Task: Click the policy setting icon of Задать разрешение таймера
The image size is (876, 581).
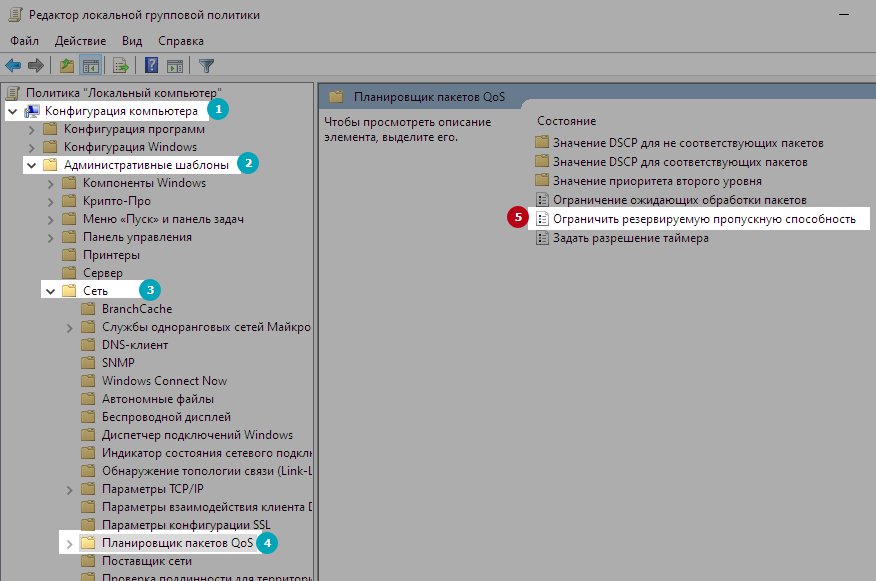Action: pyautogui.click(x=542, y=238)
